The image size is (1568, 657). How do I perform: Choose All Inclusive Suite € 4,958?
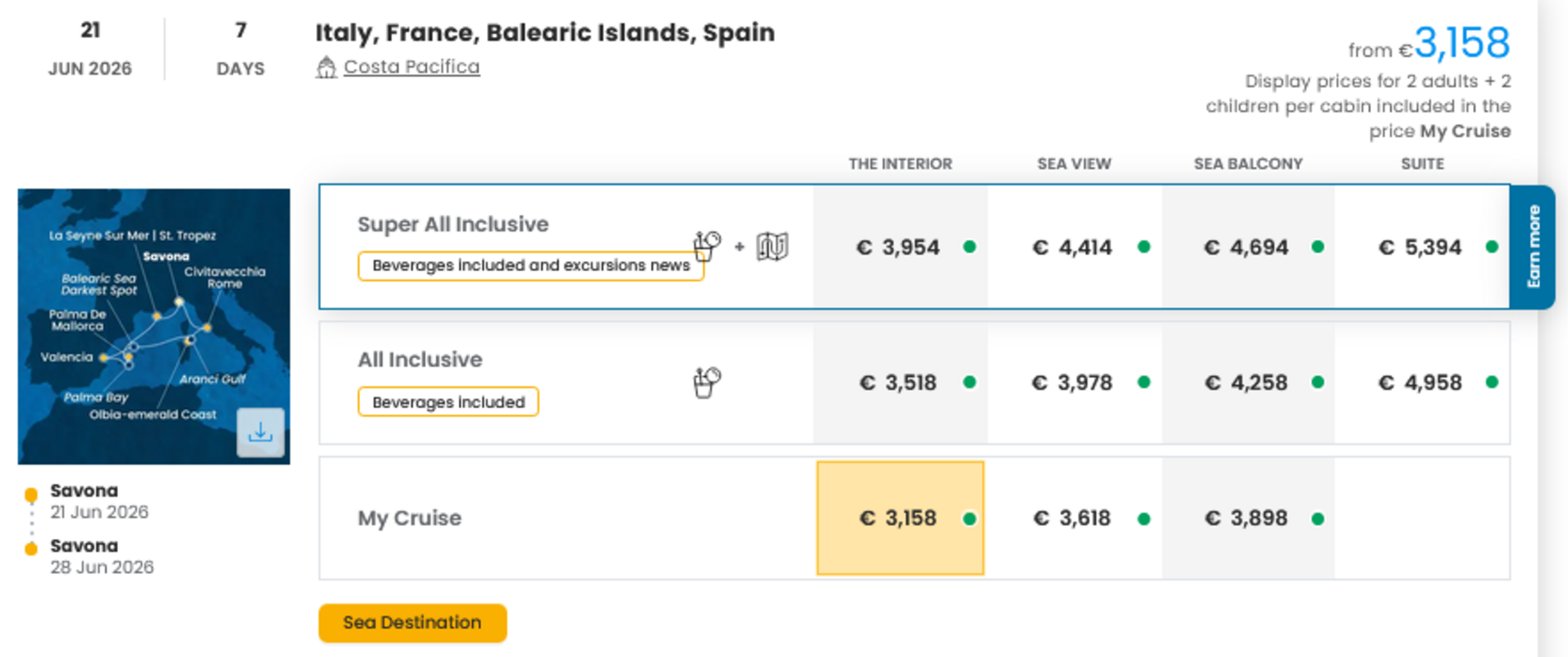(1421, 383)
